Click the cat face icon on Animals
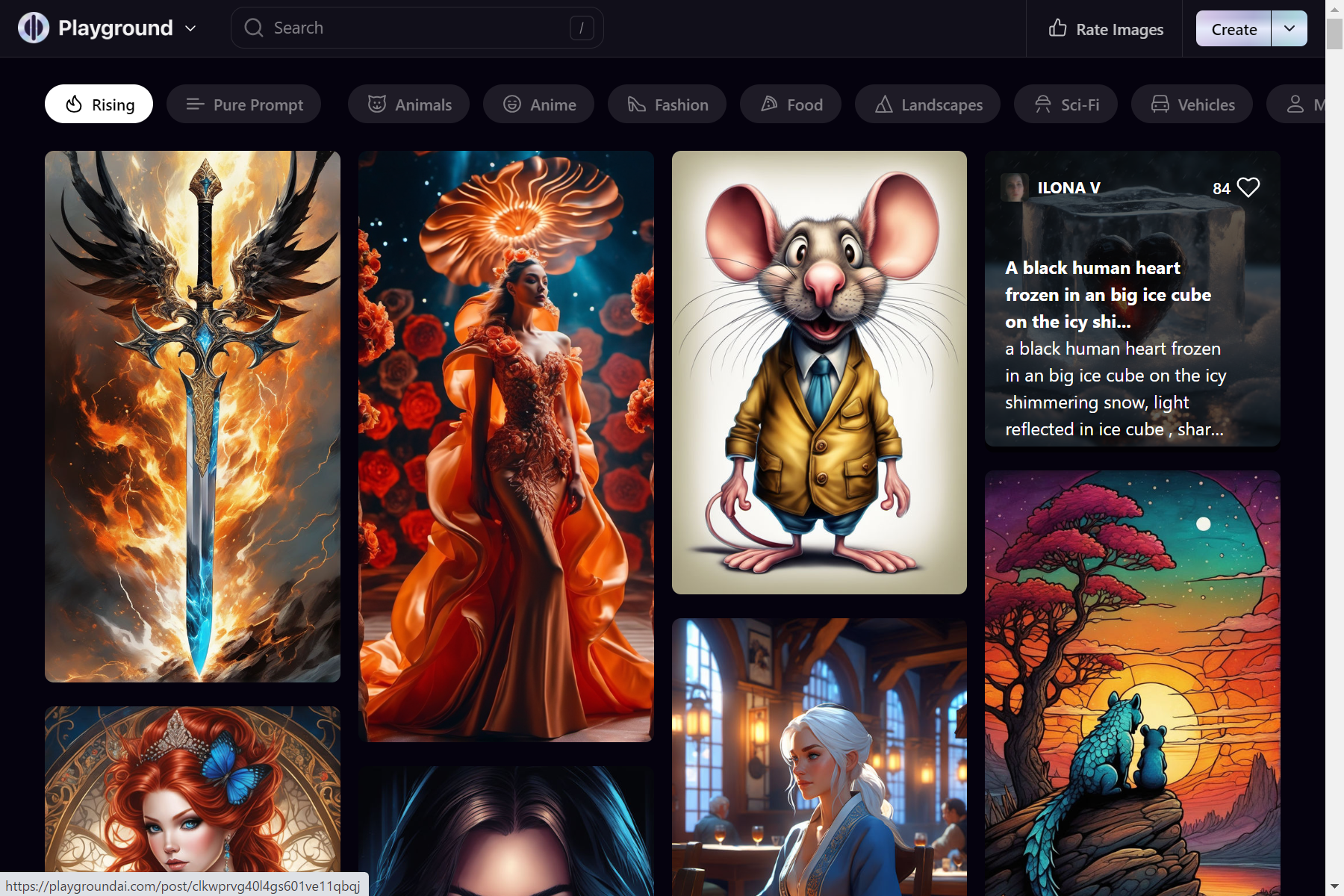The image size is (1344, 896). click(377, 104)
